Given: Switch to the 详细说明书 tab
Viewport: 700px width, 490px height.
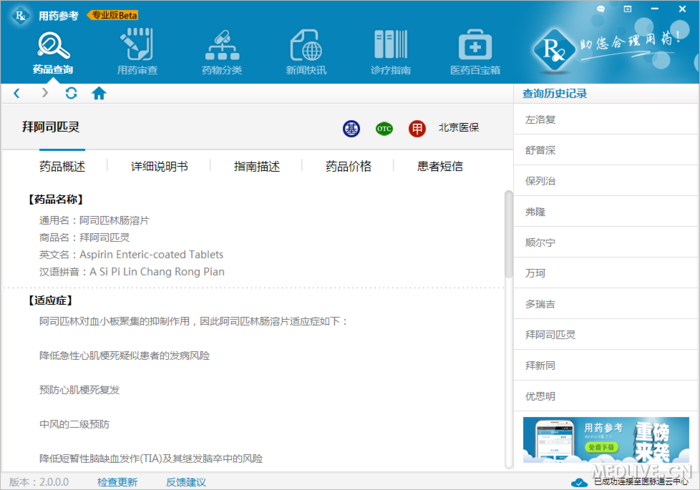Looking at the screenshot, I should click(159, 166).
